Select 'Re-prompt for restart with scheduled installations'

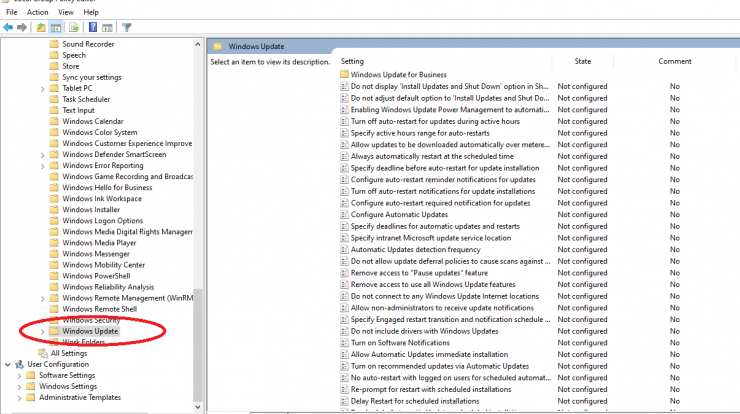point(431,389)
